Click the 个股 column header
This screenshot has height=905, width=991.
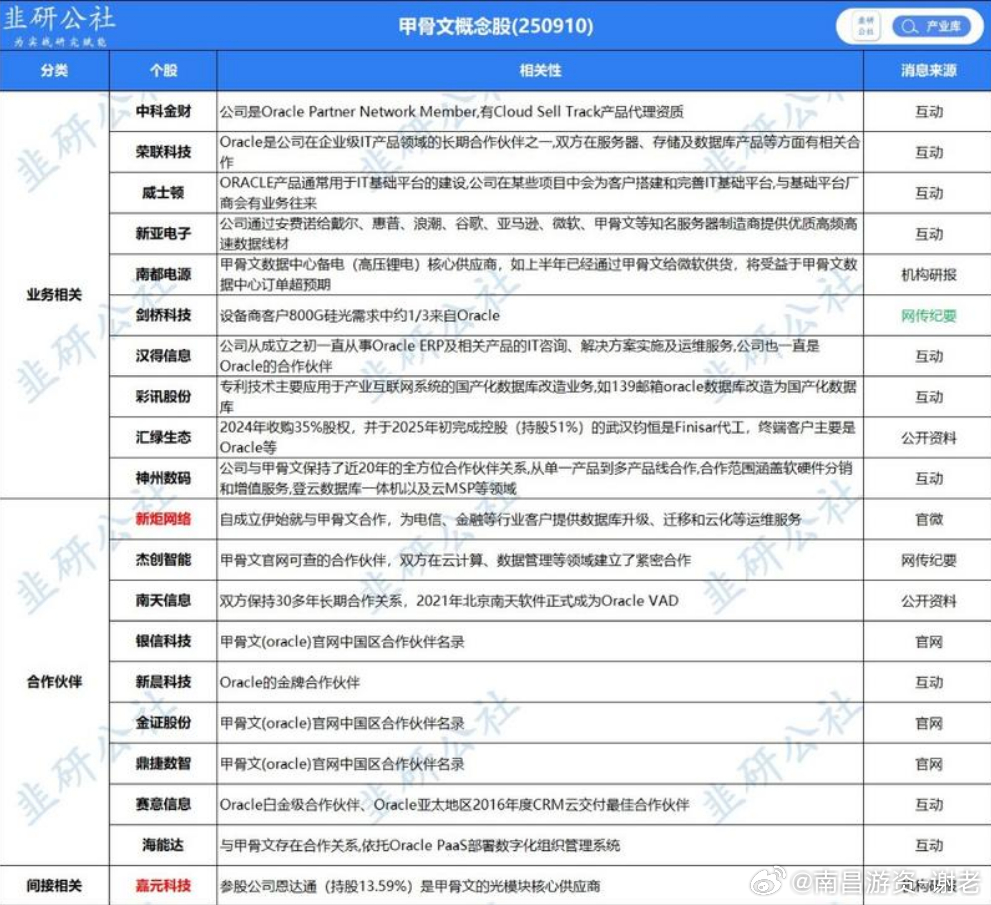163,70
